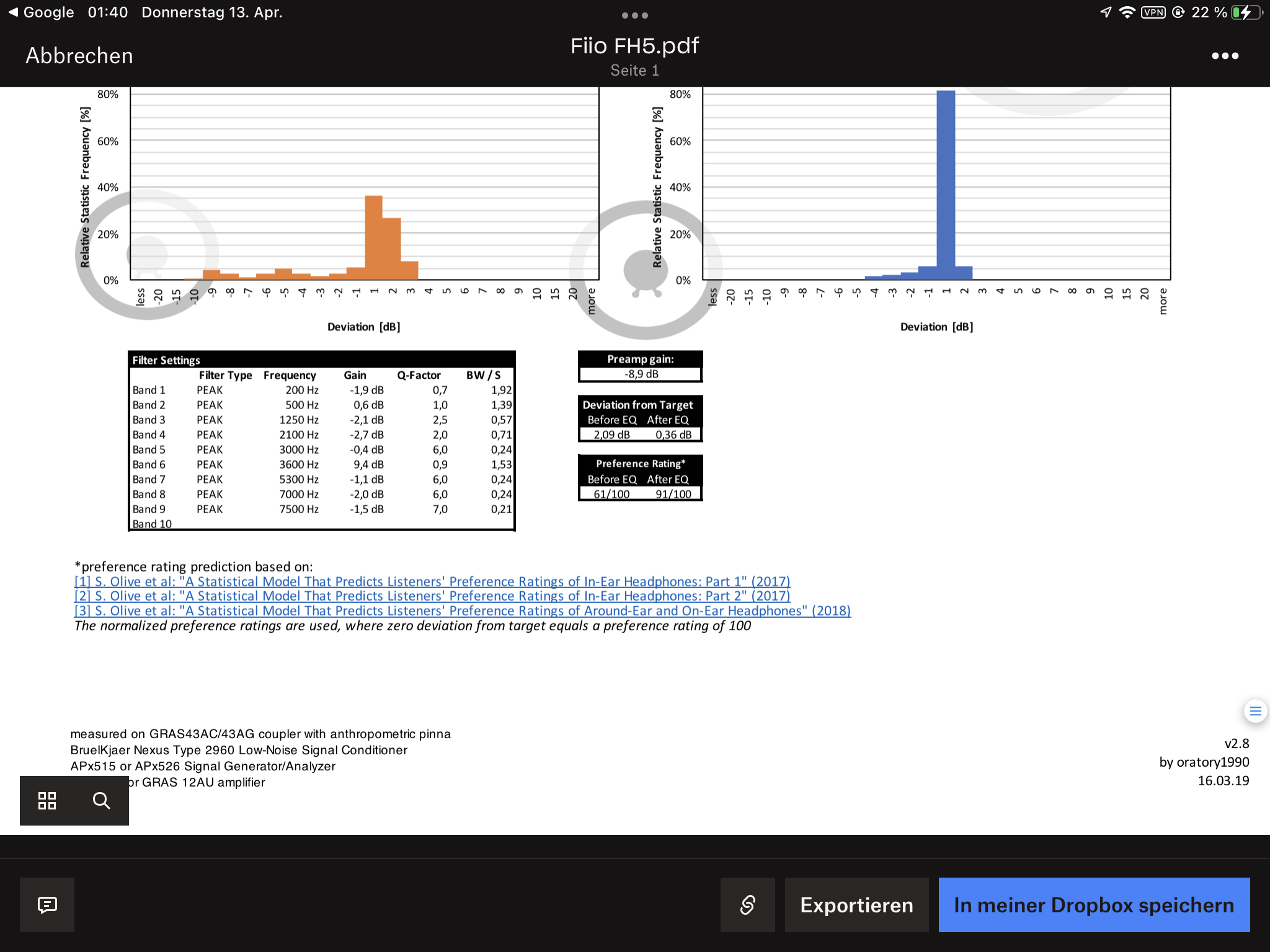
Task: Select the Deviation from Target heading
Action: 637,405
